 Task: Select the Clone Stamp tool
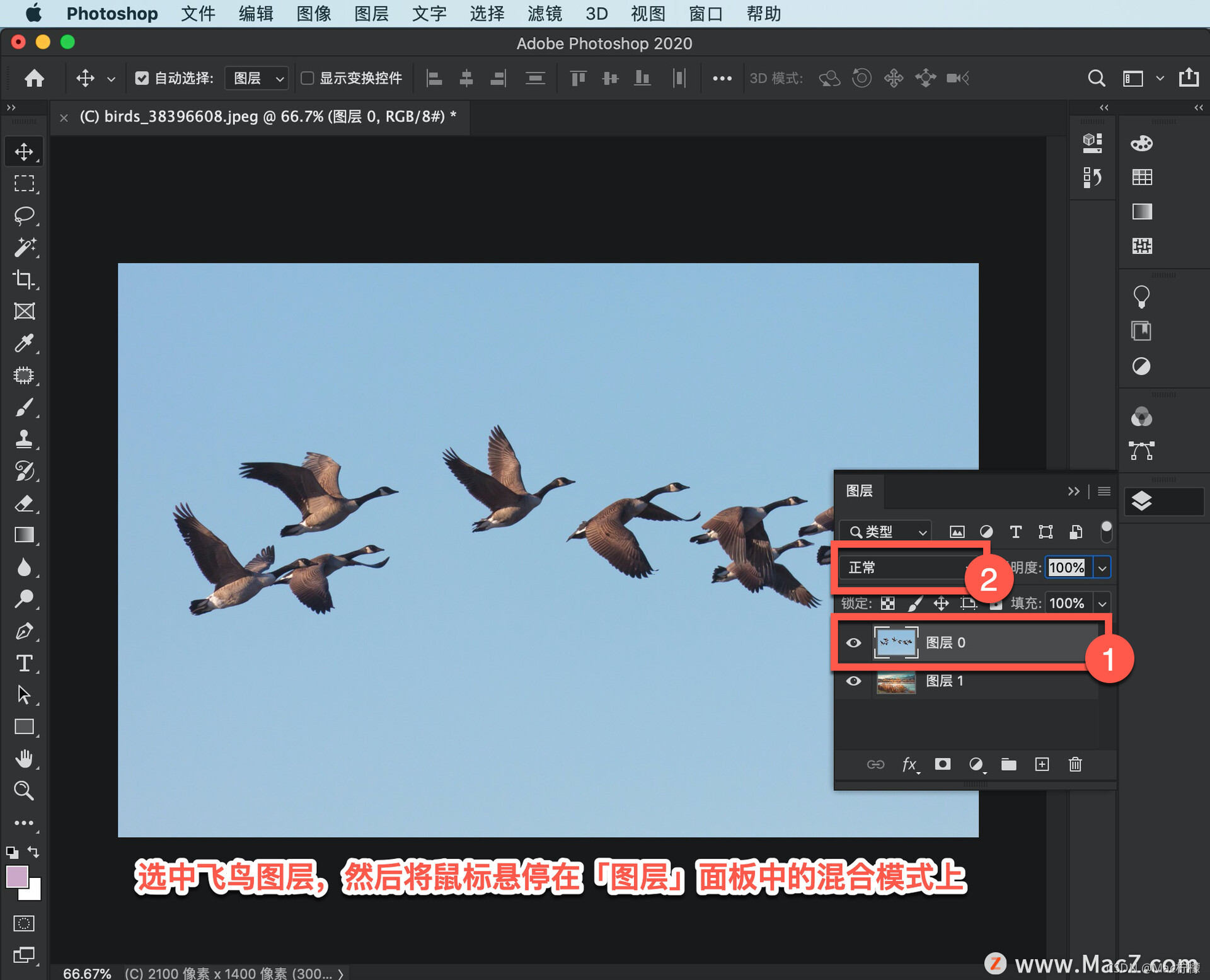click(x=24, y=439)
